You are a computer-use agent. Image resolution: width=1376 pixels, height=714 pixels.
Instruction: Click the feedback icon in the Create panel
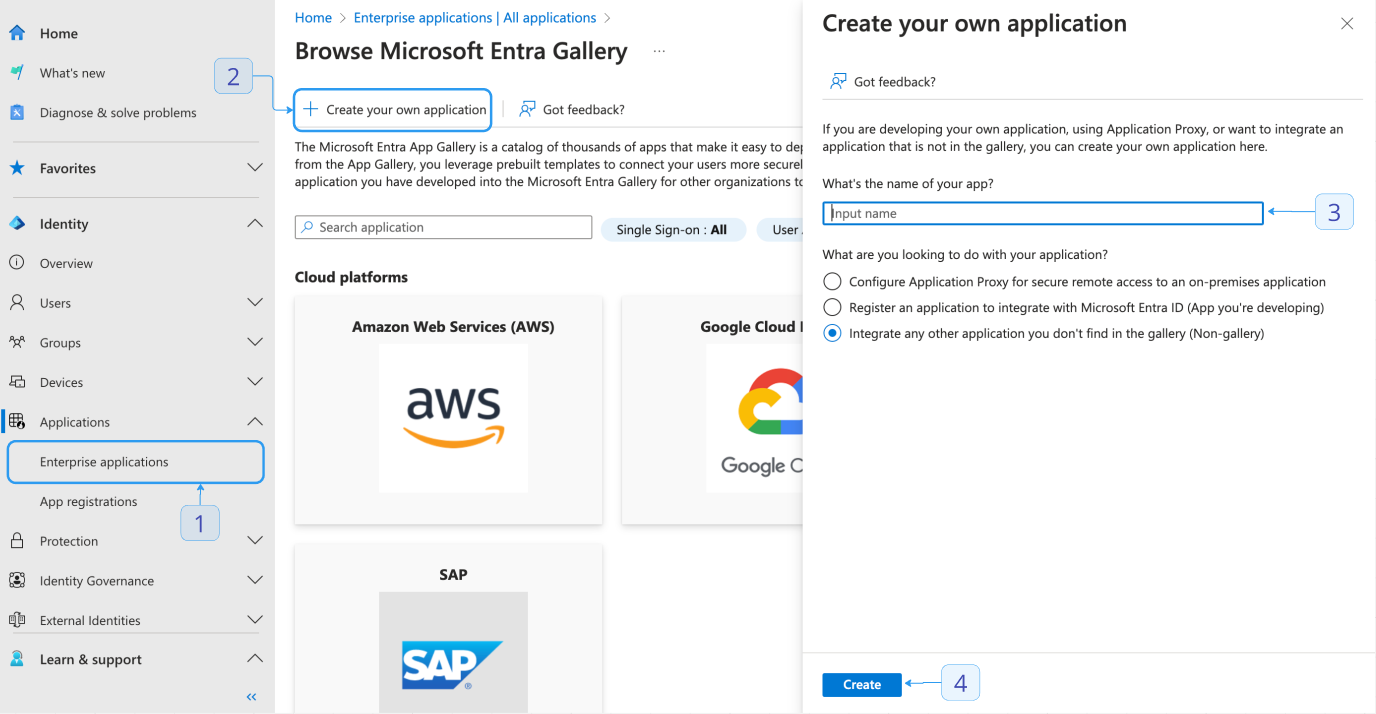[x=838, y=81]
